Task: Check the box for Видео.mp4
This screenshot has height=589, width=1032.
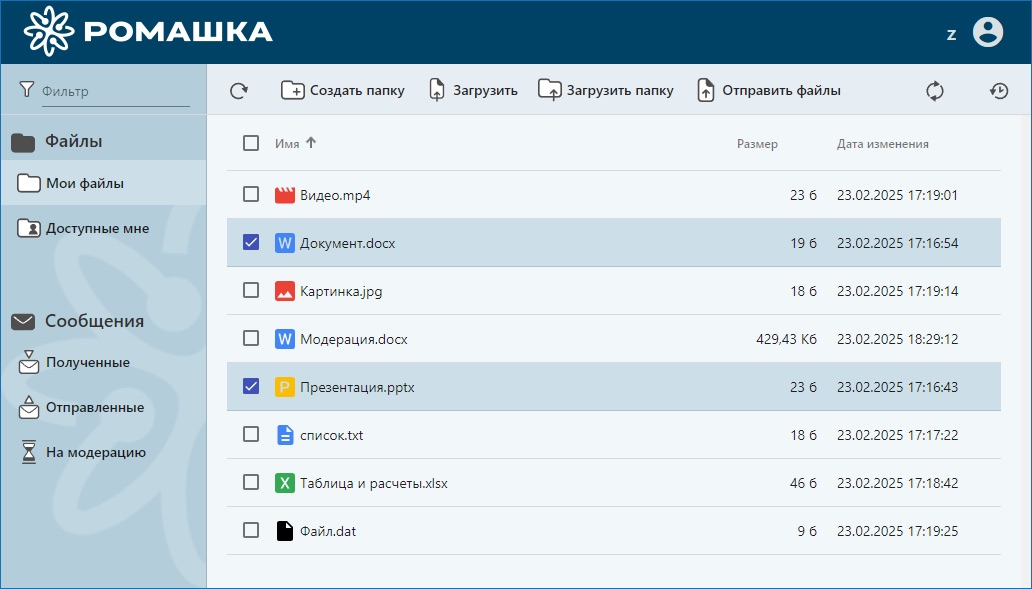Action: [x=251, y=194]
